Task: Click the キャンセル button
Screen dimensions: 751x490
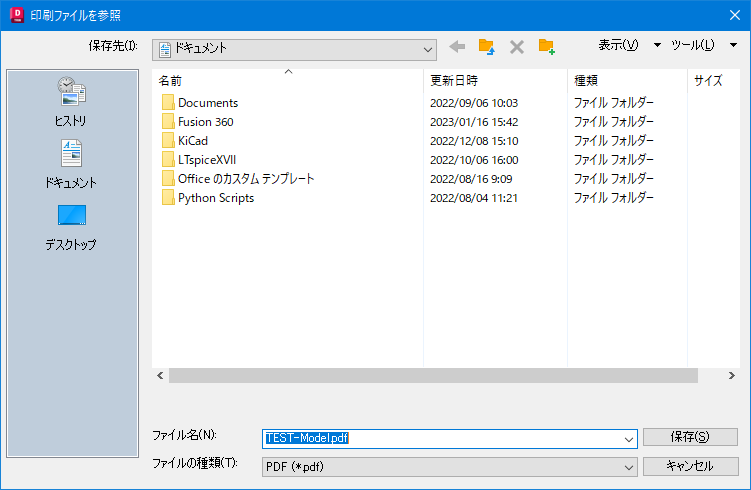Action: [x=690, y=466]
